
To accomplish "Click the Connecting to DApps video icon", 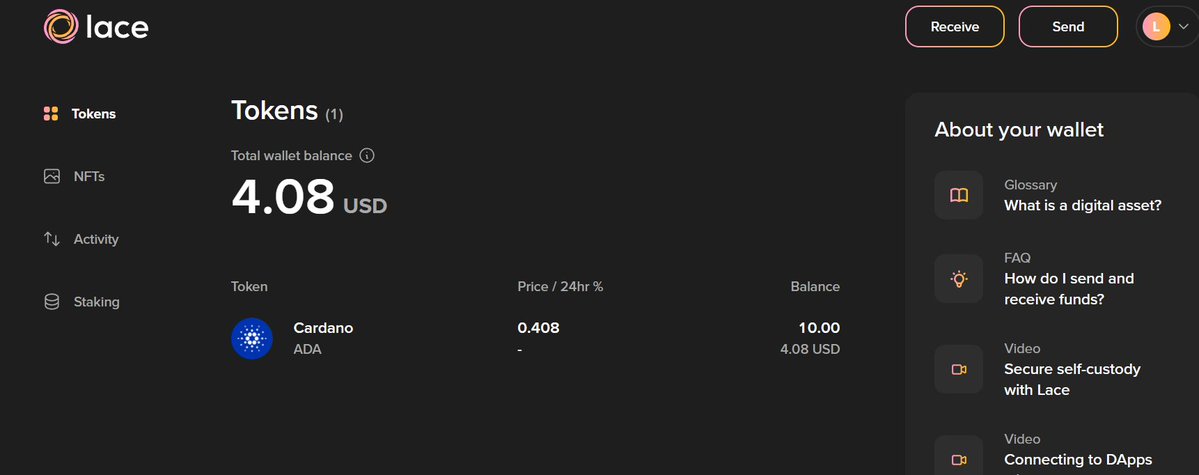I will coord(959,459).
